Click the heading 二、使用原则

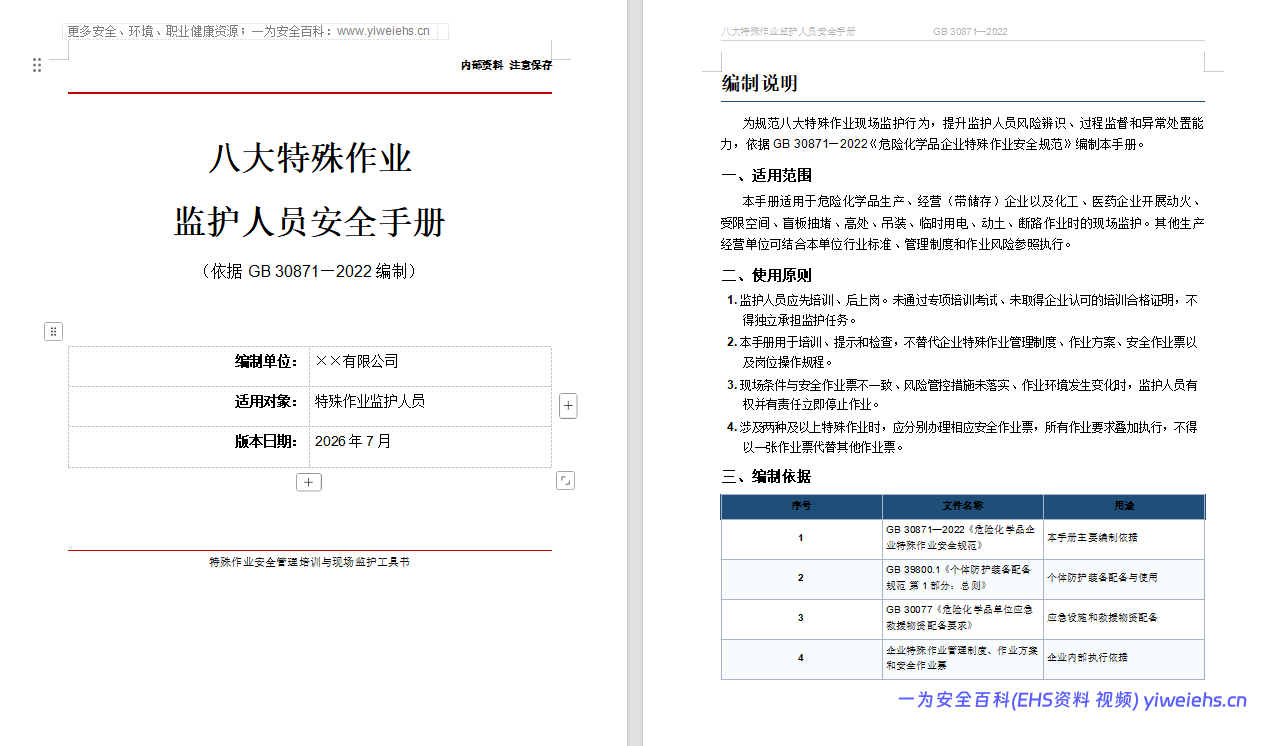(767, 276)
